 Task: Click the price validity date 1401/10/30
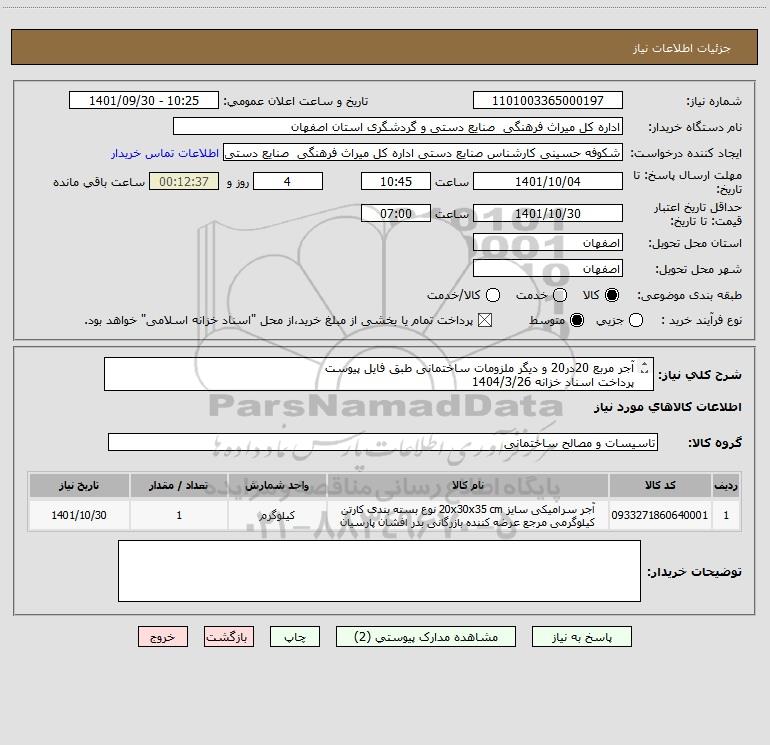point(548,214)
